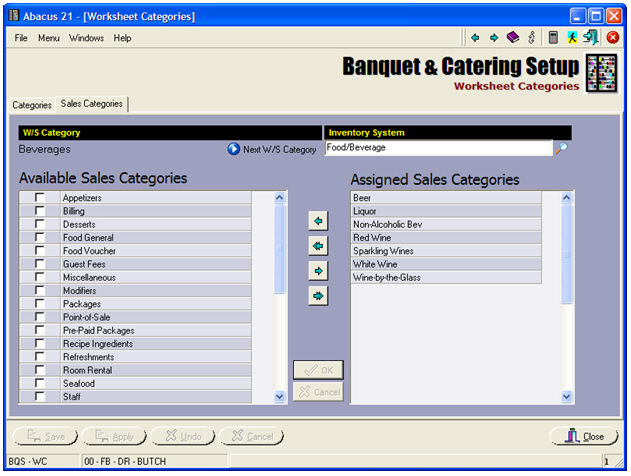Viewport: 631px width, 476px height.
Task: Click the back arrow toolbar icon
Action: point(475,38)
